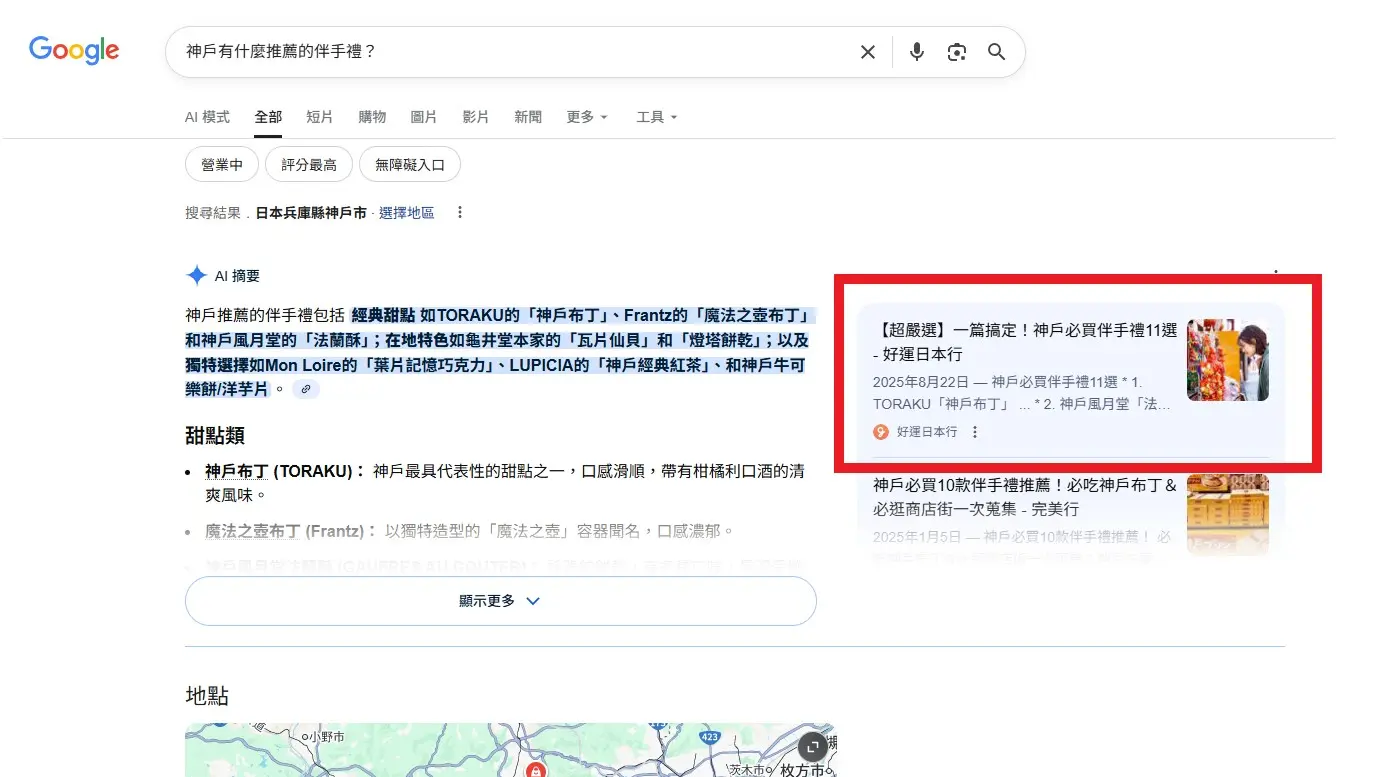This screenshot has width=1381, height=777.
Task: Switch to the 新聞 tab
Action: [x=528, y=117]
